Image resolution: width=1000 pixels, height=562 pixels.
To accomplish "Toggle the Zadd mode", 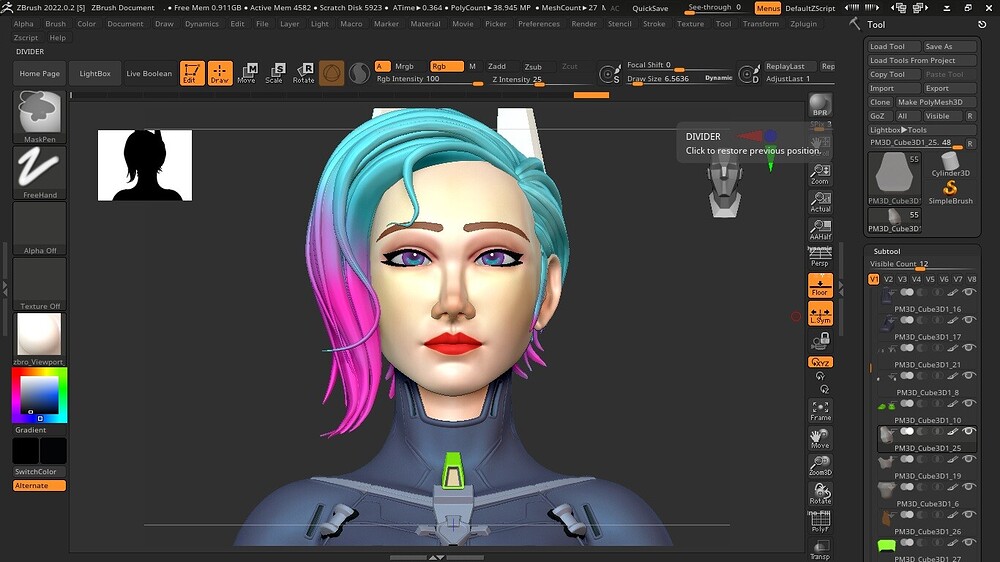I will coord(497,66).
